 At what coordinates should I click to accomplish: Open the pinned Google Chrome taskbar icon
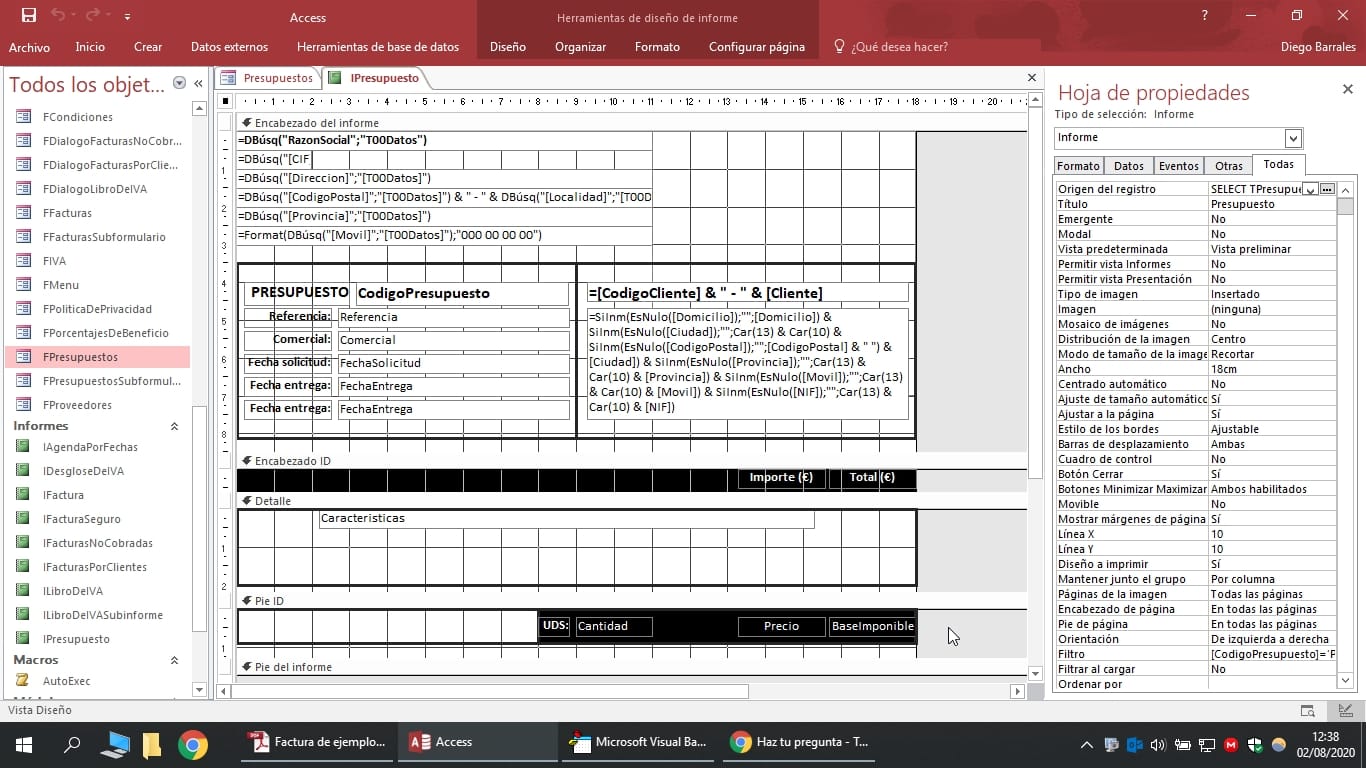coord(193,743)
